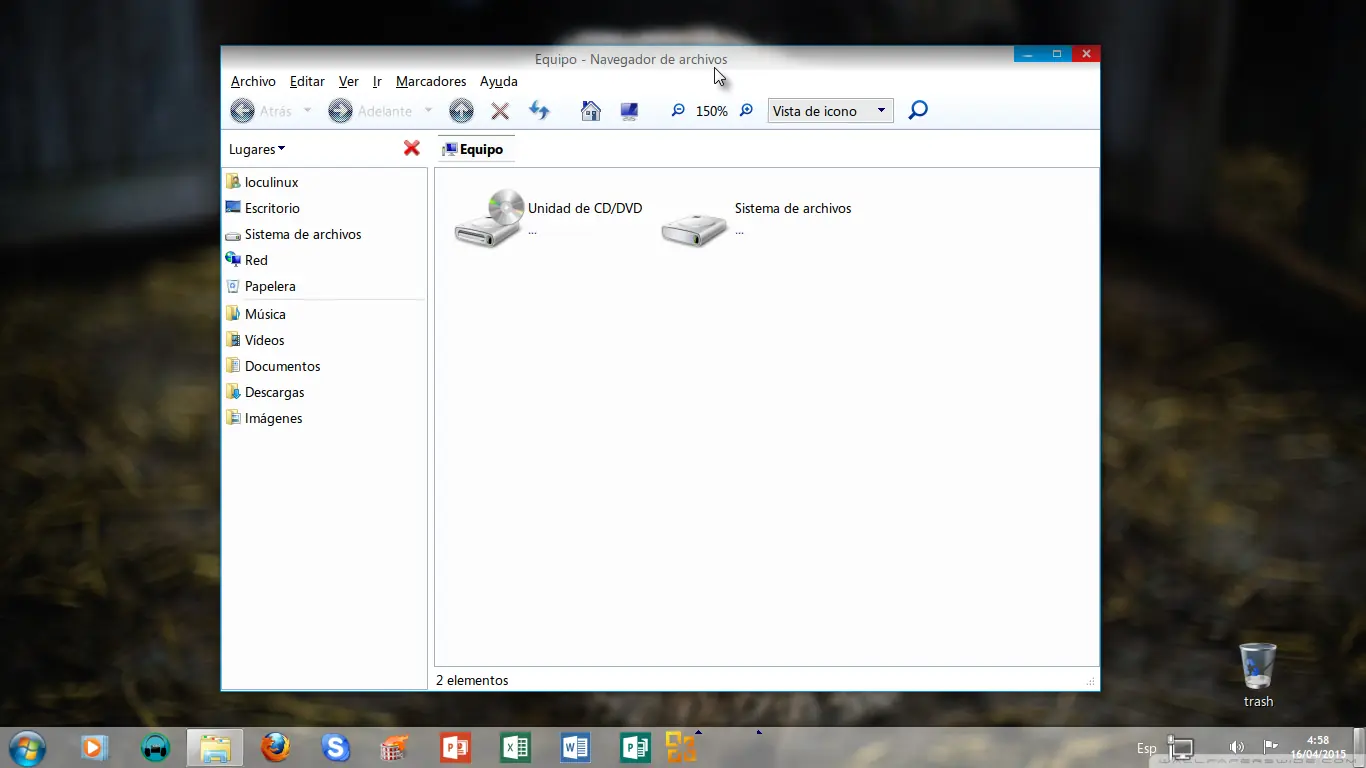Go to the home folder icon
The image size is (1366, 768).
pos(591,110)
